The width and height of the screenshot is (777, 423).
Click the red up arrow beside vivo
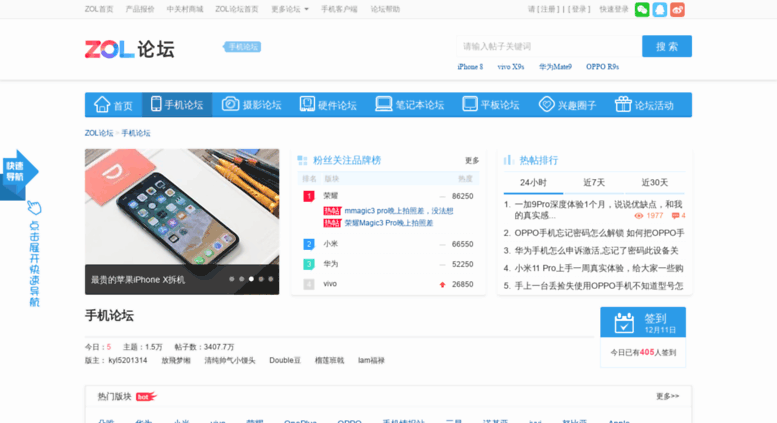point(443,284)
